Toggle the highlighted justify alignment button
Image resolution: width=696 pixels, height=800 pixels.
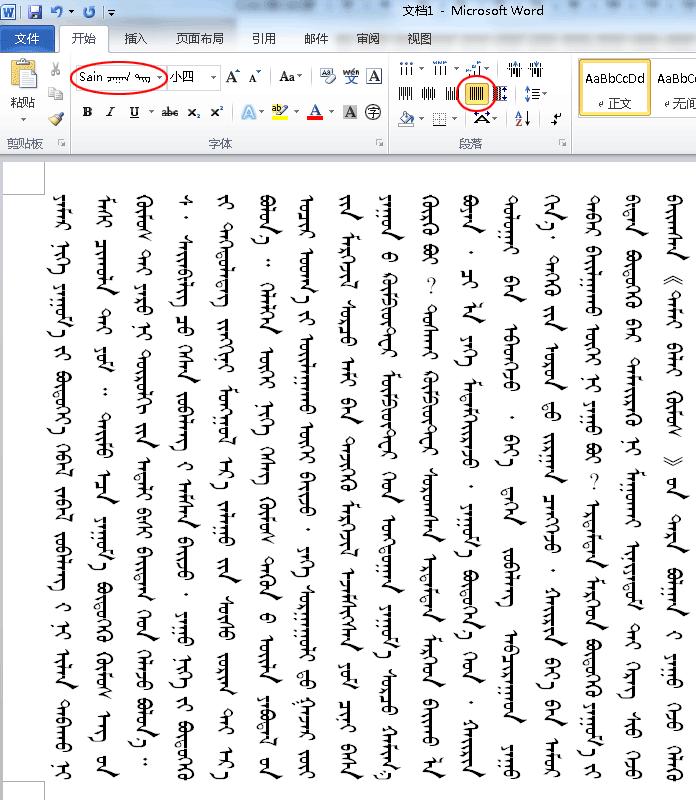click(x=477, y=94)
